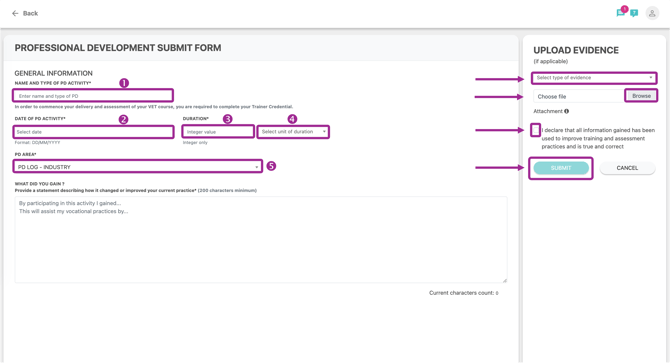This screenshot has height=363, width=670.
Task: Click the resize grip of the statement textarea
Action: point(505,280)
